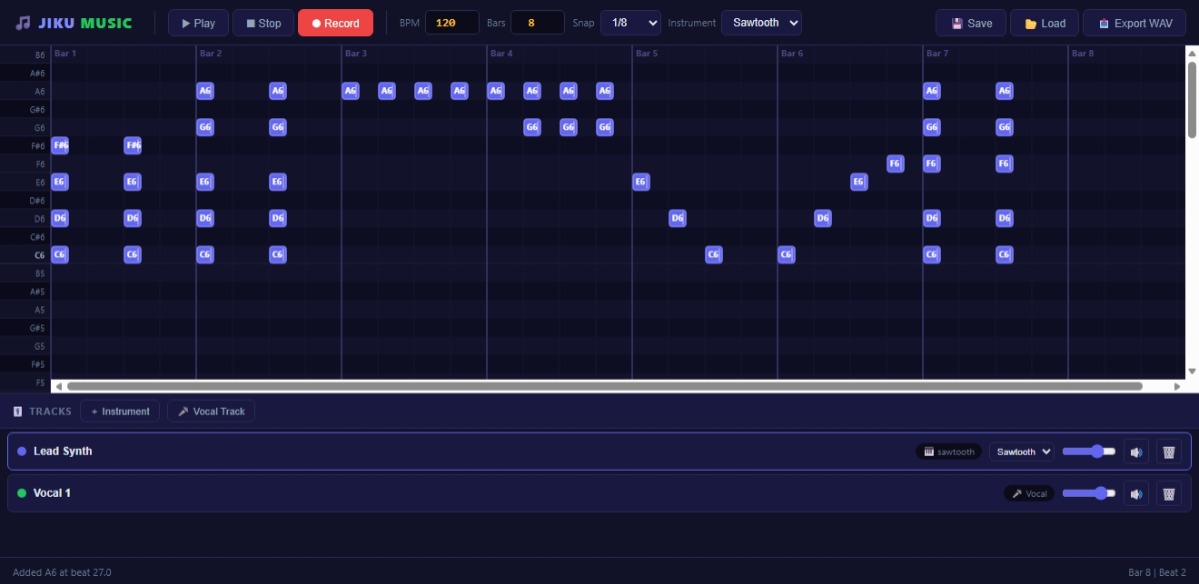
Task: Click the Lead Synth volume slider
Action: (x=1088, y=452)
